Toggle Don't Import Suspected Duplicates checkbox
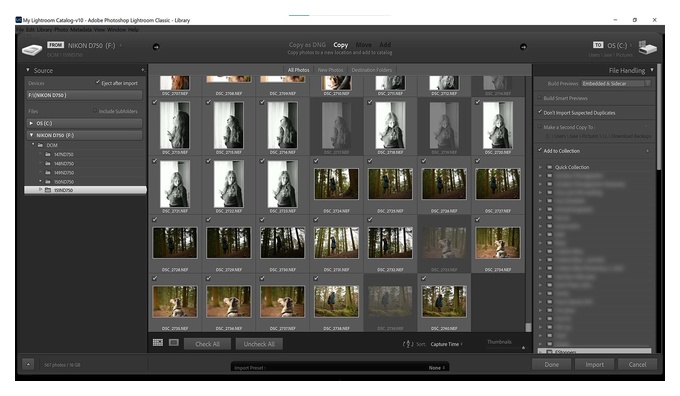The image size is (680, 396). [540, 112]
